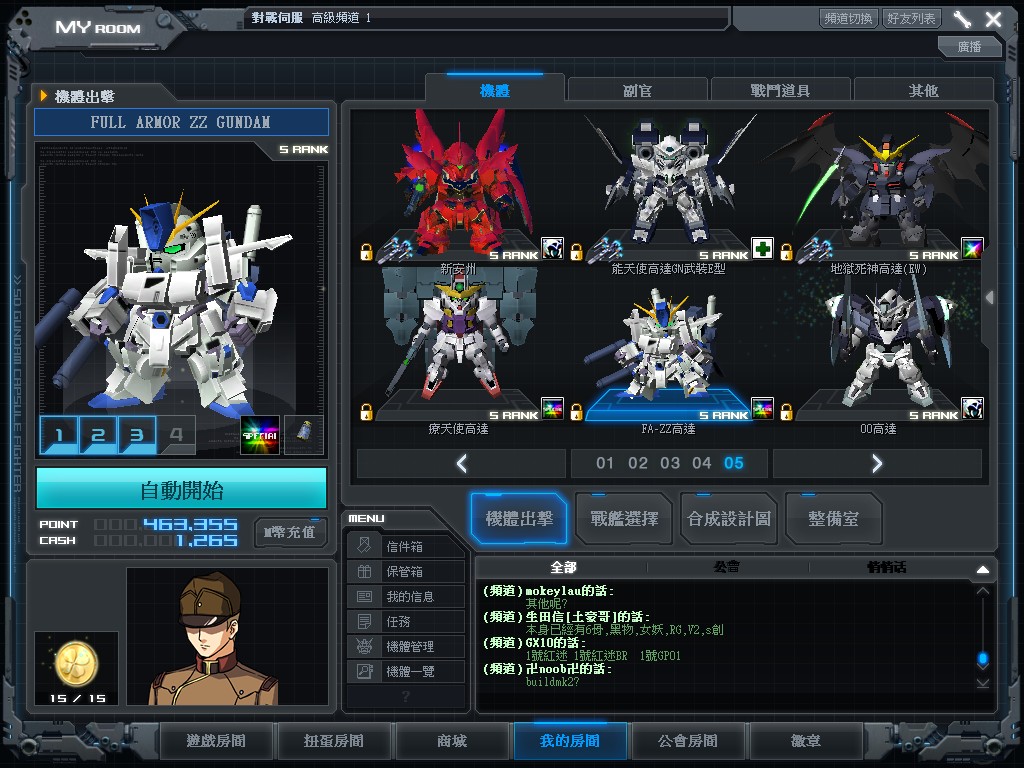
Task: Click 自動開始 button
Action: 182,489
